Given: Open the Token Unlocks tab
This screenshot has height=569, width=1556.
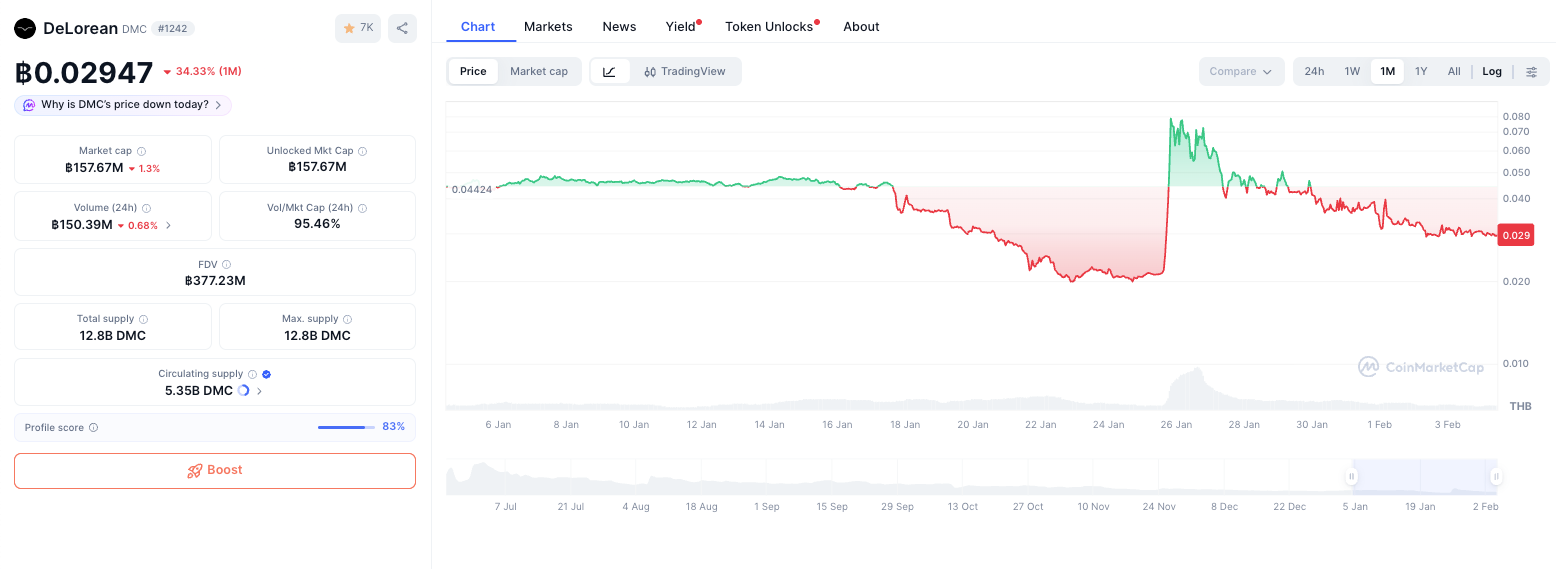Looking at the screenshot, I should [770, 27].
